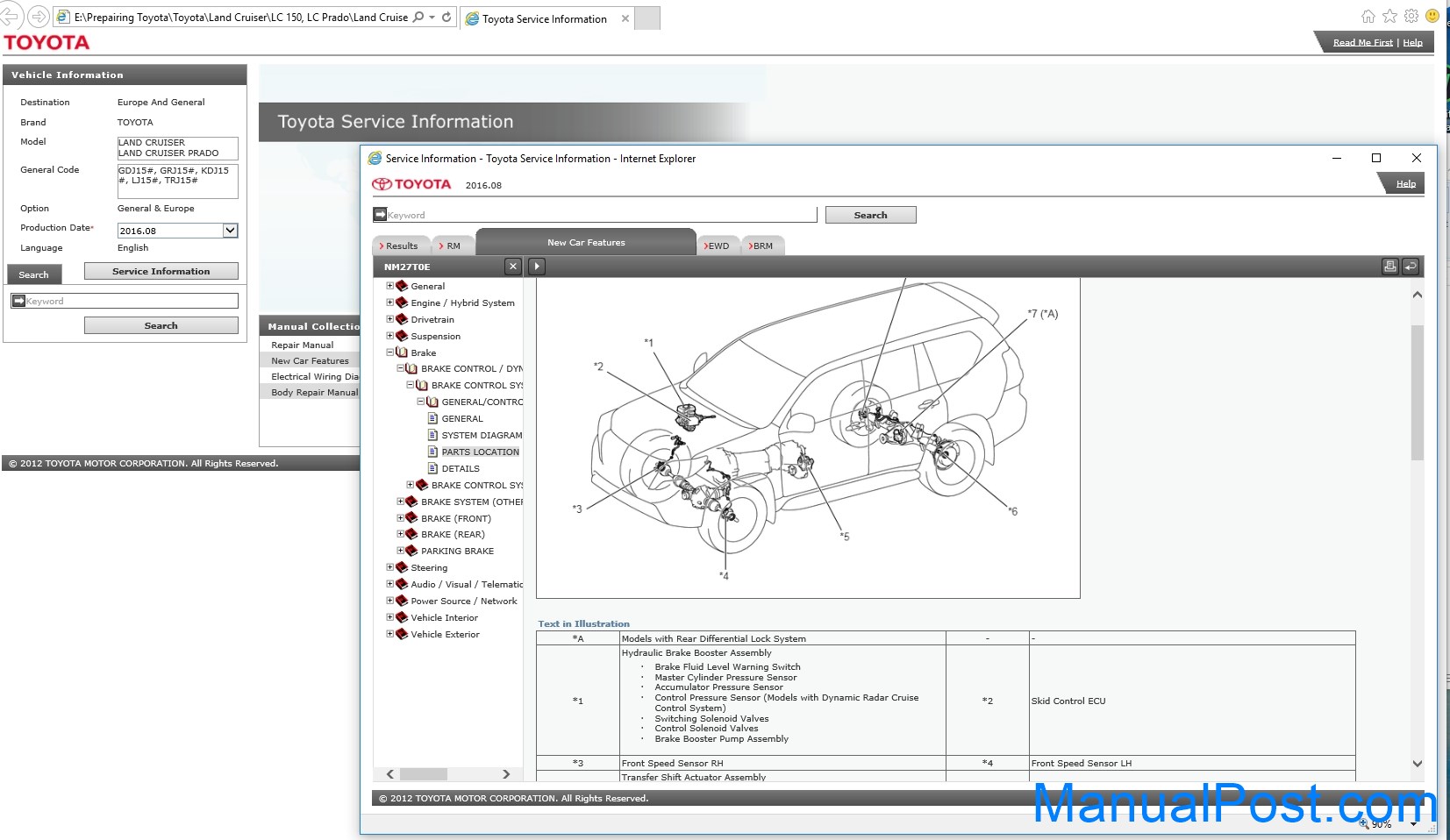Open the browser Tools gear icon
The image size is (1450, 840).
[1411, 16]
